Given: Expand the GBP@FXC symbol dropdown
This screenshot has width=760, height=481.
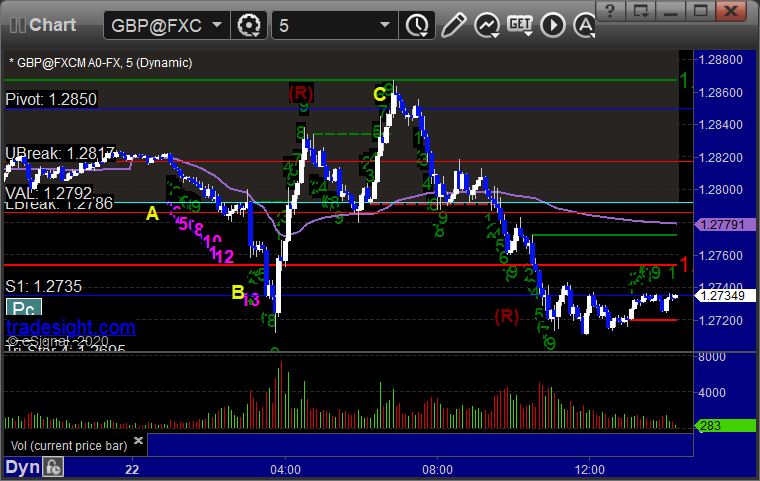Looking at the screenshot, I should [x=217, y=25].
